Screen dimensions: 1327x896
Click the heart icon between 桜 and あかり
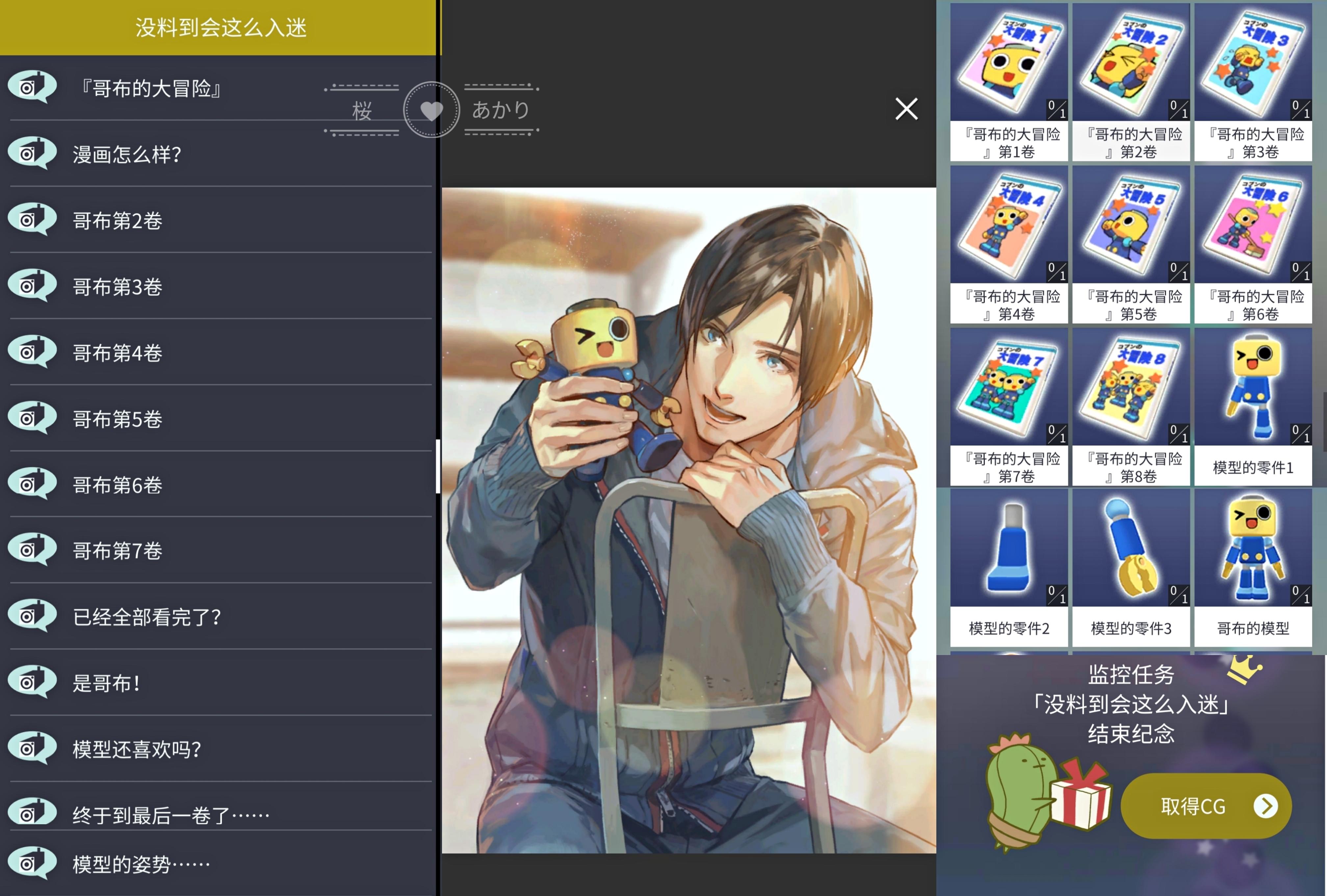point(431,110)
